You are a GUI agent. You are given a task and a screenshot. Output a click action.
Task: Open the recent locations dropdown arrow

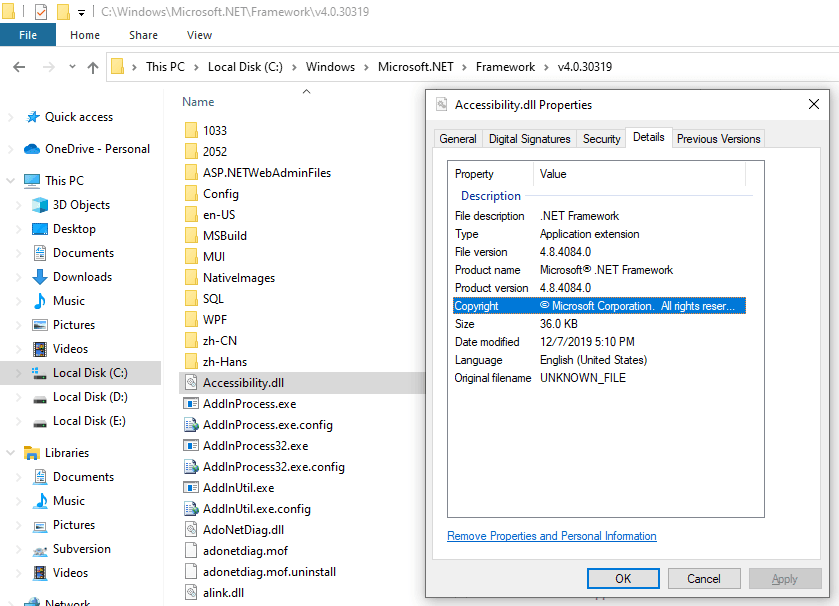[72, 67]
